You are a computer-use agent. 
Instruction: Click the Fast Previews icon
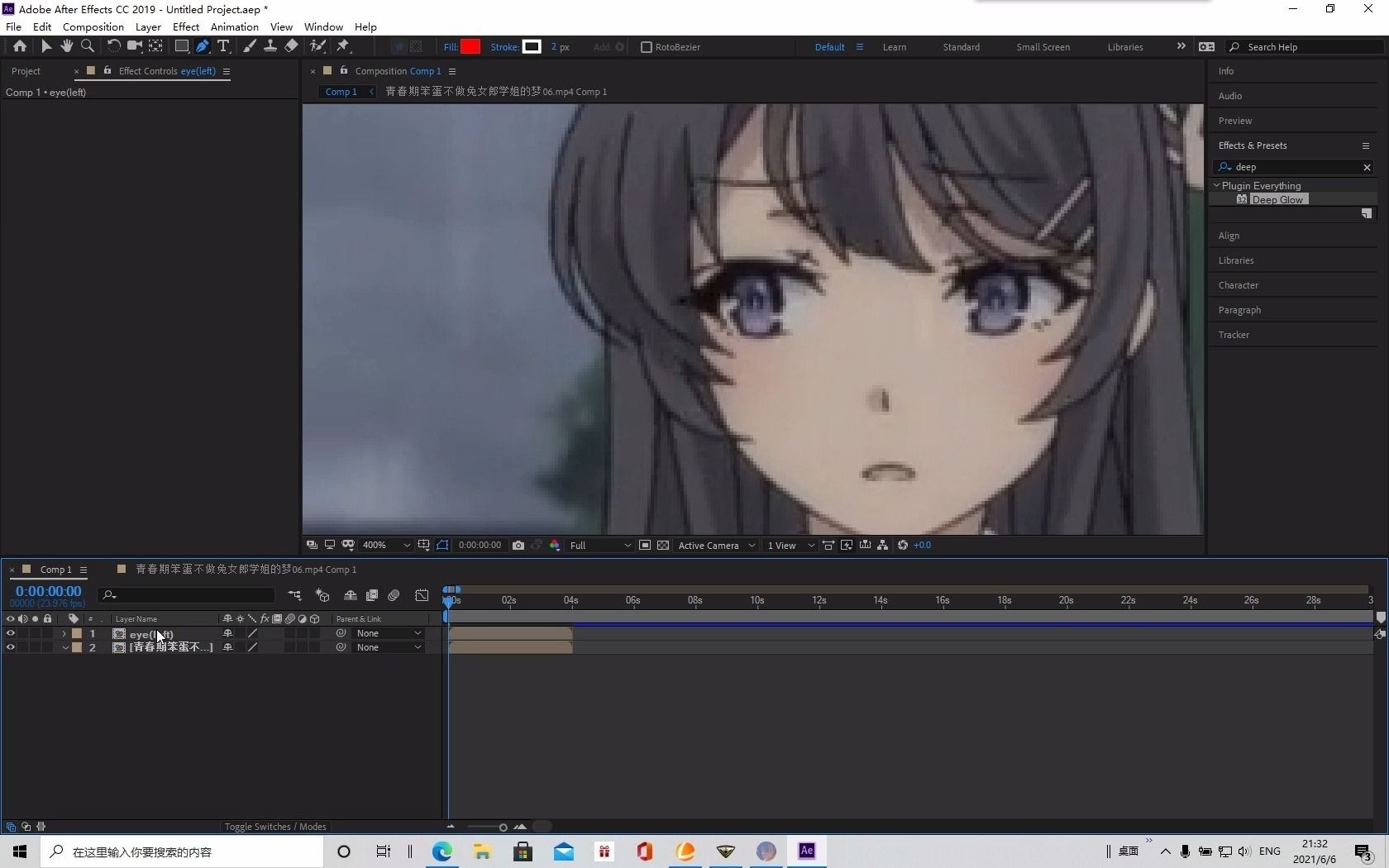[847, 545]
